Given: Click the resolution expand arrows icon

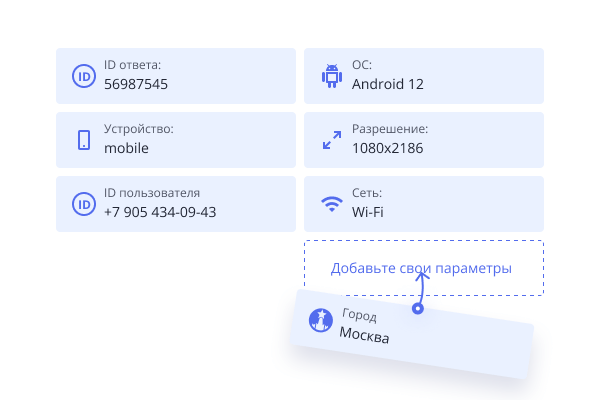Looking at the screenshot, I should pyautogui.click(x=331, y=140).
